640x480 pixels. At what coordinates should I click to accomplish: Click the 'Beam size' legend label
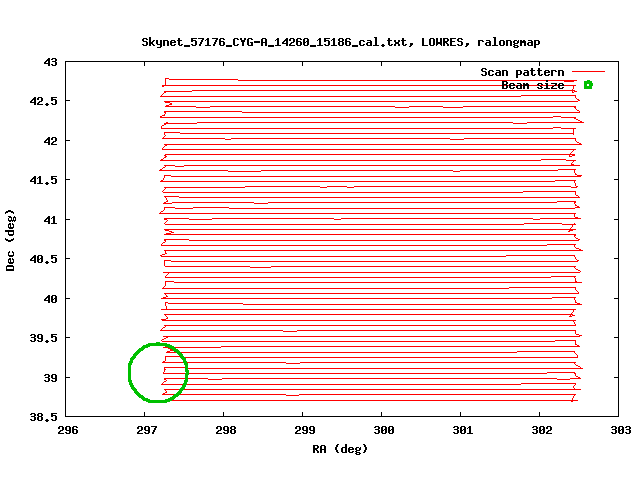[x=533, y=85]
